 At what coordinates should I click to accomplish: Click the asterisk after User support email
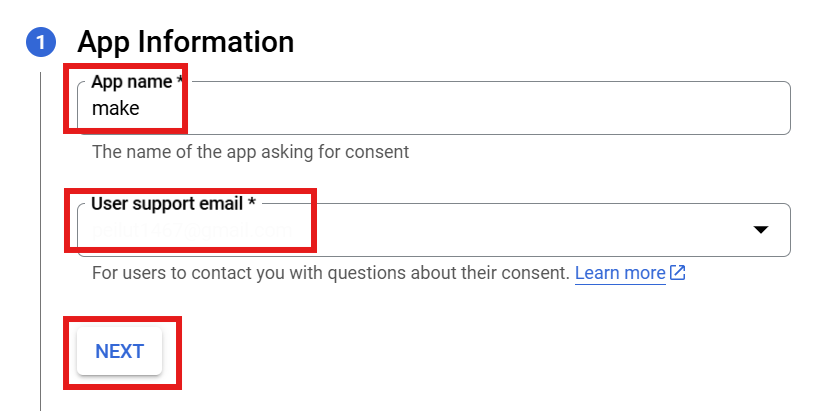252,203
